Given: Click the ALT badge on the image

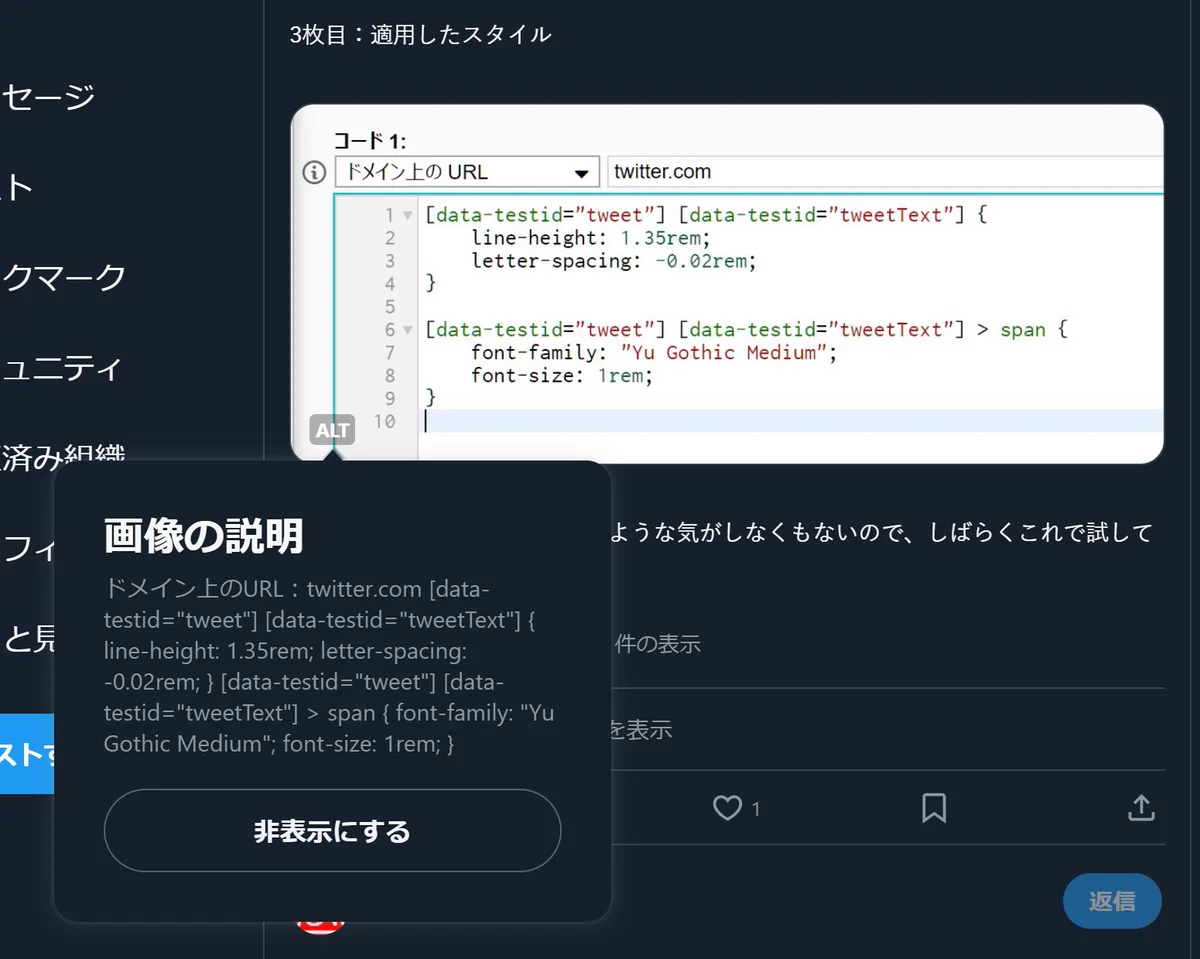Looking at the screenshot, I should tap(332, 430).
